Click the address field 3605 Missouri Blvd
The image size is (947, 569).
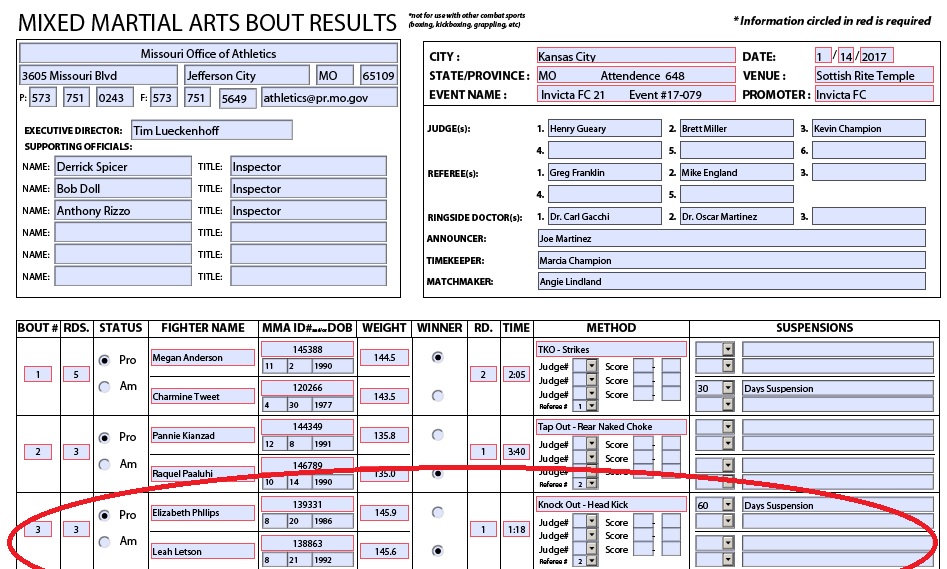click(98, 75)
